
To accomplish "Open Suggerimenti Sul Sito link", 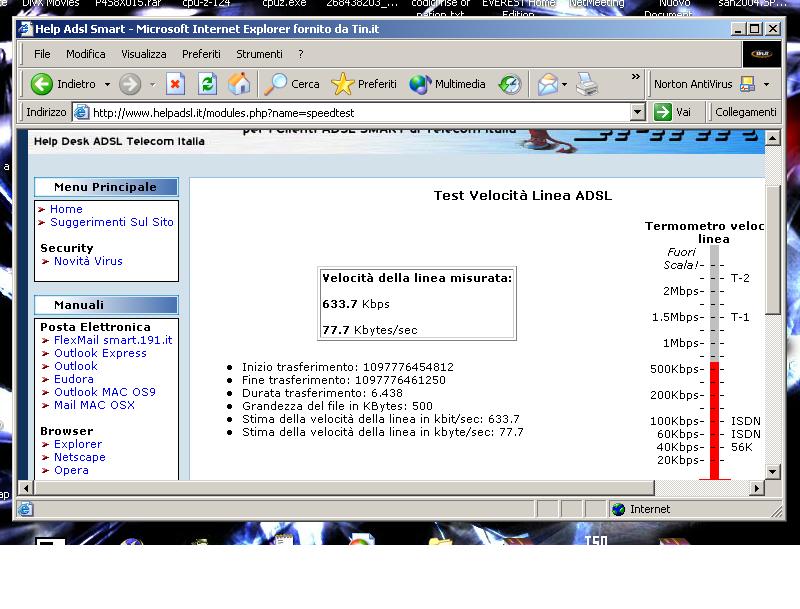I will pyautogui.click(x=112, y=222).
